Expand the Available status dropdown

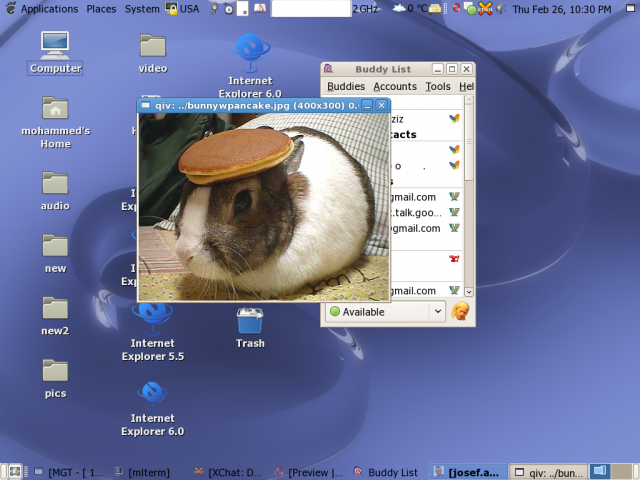pyautogui.click(x=438, y=311)
